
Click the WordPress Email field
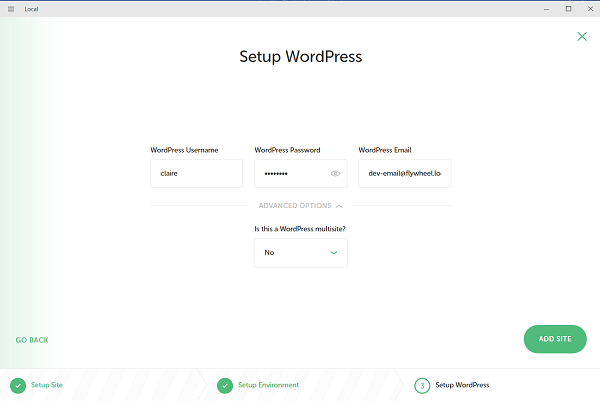tap(404, 173)
